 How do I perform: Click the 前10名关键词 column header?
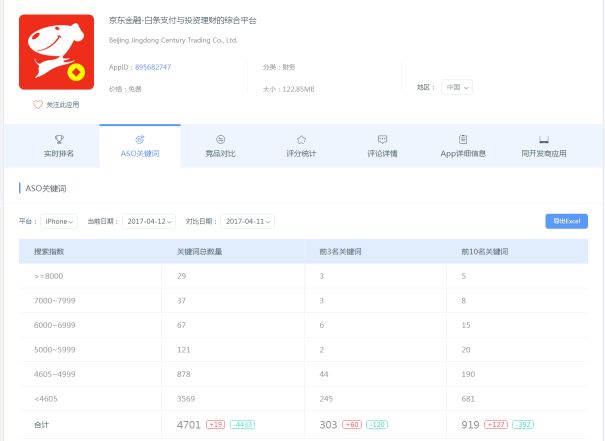point(485,252)
